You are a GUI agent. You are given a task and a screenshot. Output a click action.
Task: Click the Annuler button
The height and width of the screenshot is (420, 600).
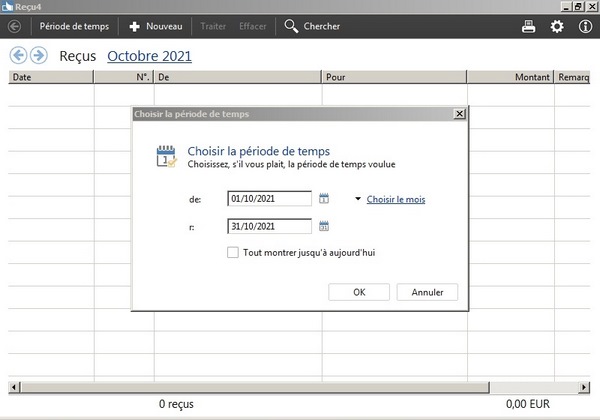tap(427, 292)
